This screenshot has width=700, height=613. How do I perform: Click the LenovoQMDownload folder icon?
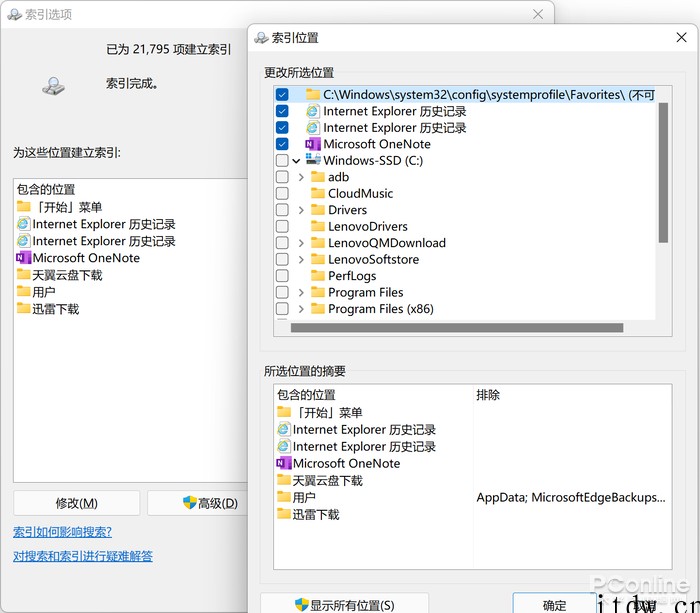(317, 242)
